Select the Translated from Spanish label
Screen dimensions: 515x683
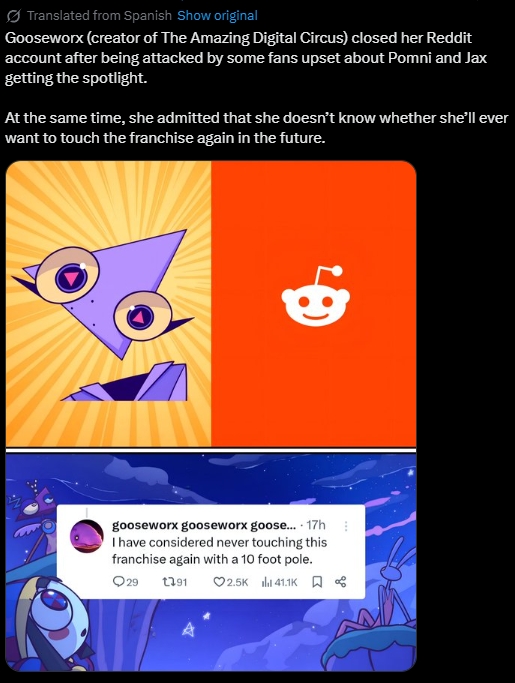click(99, 16)
